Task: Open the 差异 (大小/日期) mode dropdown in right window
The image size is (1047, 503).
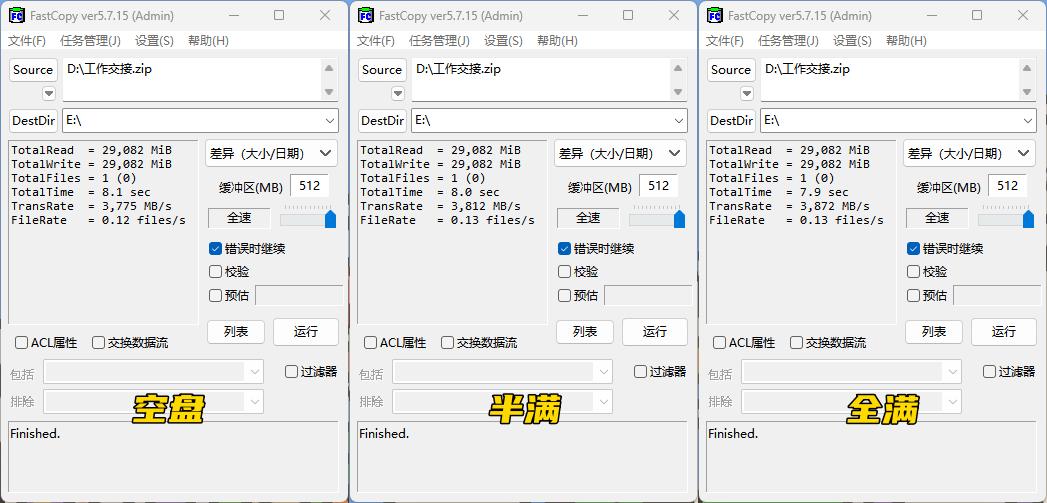Action: [970, 154]
